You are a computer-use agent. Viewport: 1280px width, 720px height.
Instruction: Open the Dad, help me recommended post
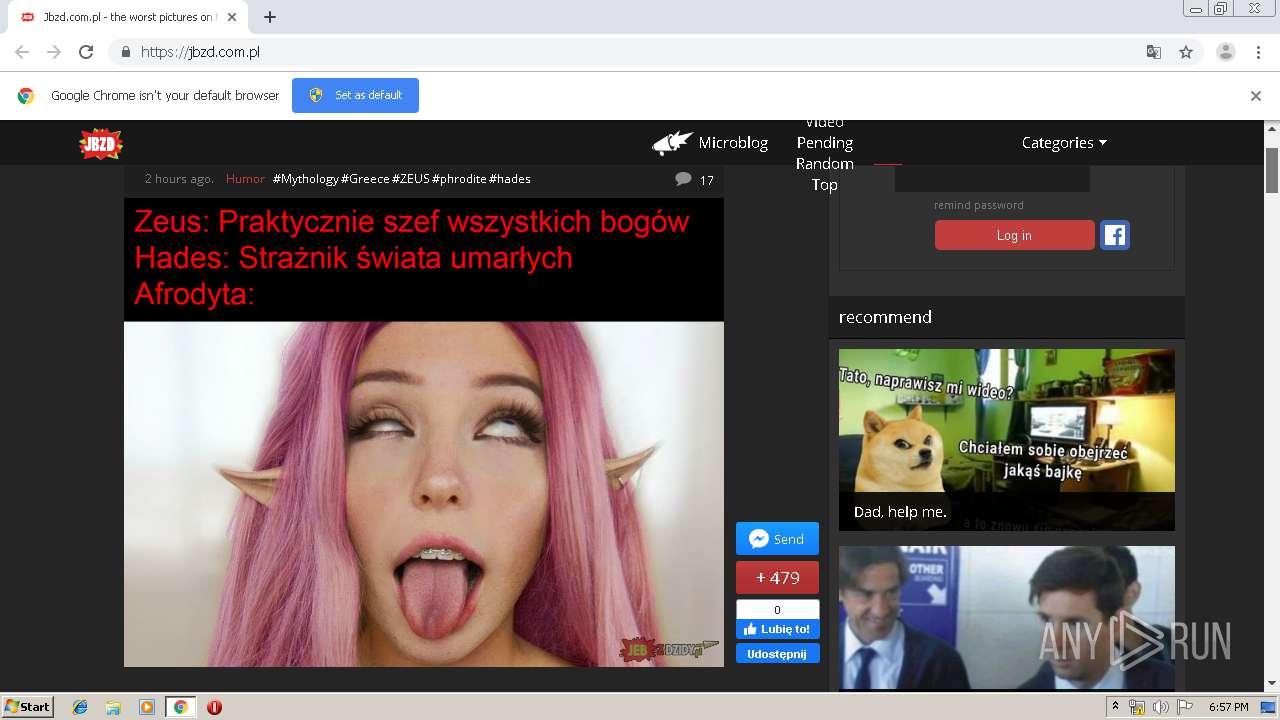click(1006, 440)
